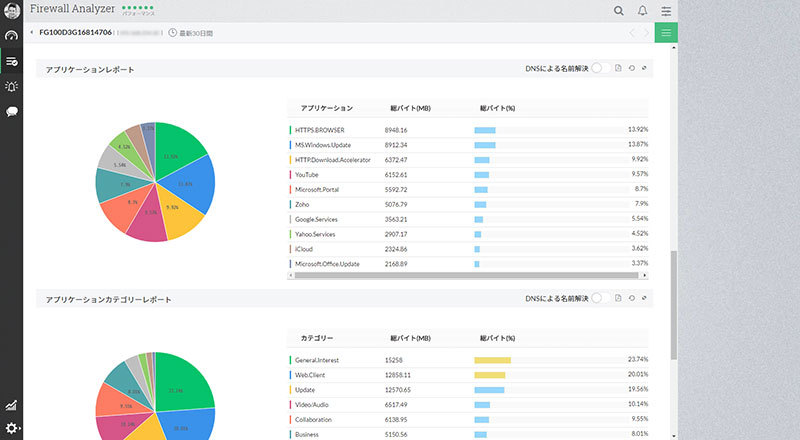Sort by the 総バイト(MB) column header
This screenshot has height=440, width=800.
[x=409, y=108]
